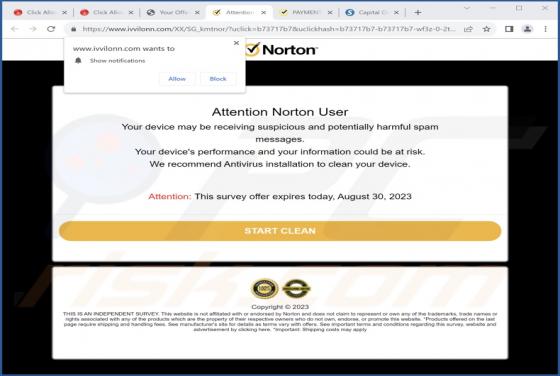The width and height of the screenshot is (560, 376).
Task: Click 'www.ivvilonn.com wants to' text
Action: click(x=124, y=49)
